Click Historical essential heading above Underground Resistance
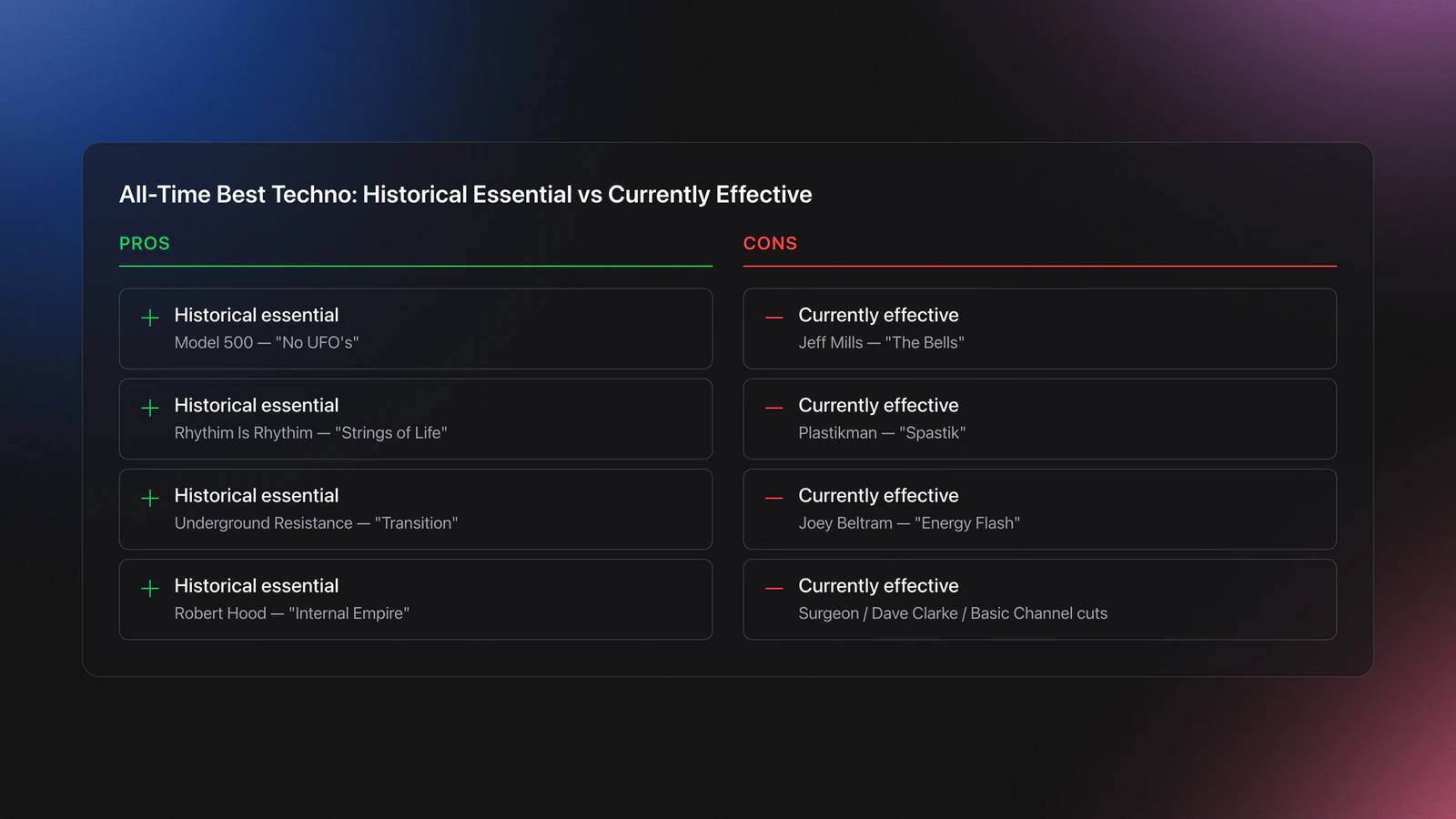The width and height of the screenshot is (1456, 819). [x=257, y=495]
